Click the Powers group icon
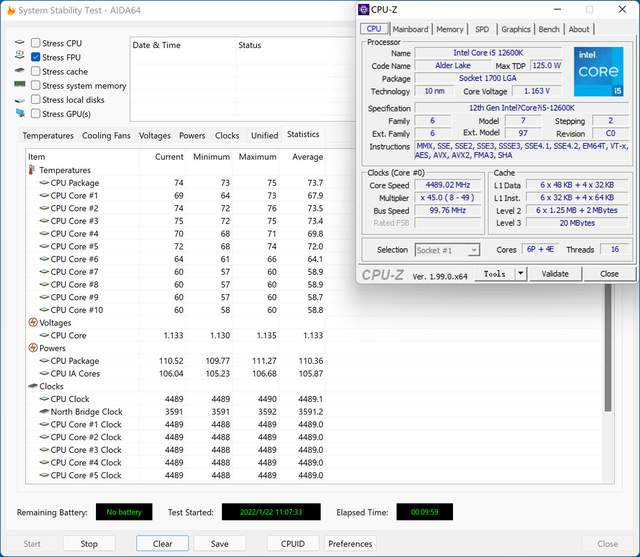640x557 pixels. (x=32, y=349)
